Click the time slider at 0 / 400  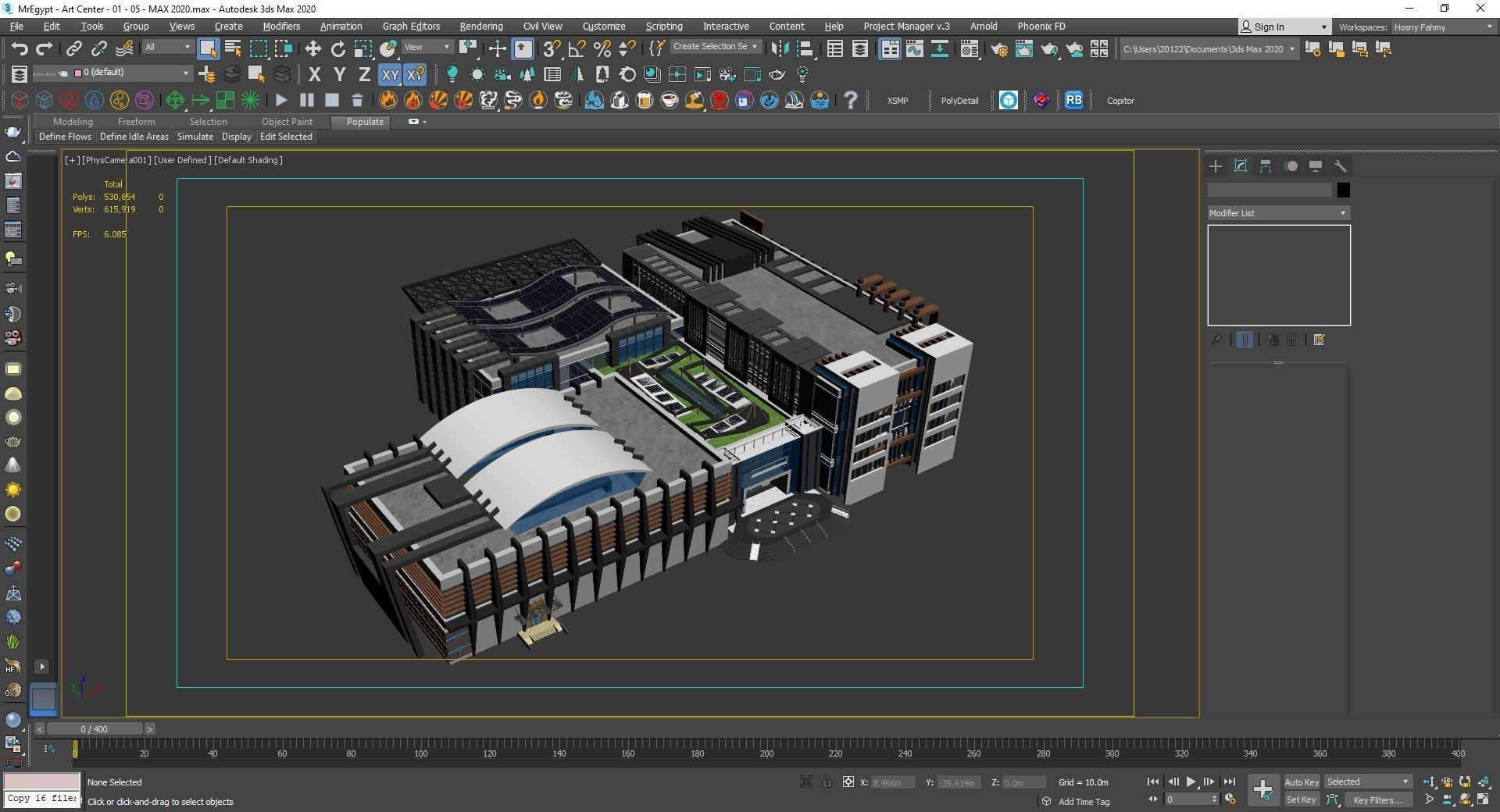click(95, 729)
